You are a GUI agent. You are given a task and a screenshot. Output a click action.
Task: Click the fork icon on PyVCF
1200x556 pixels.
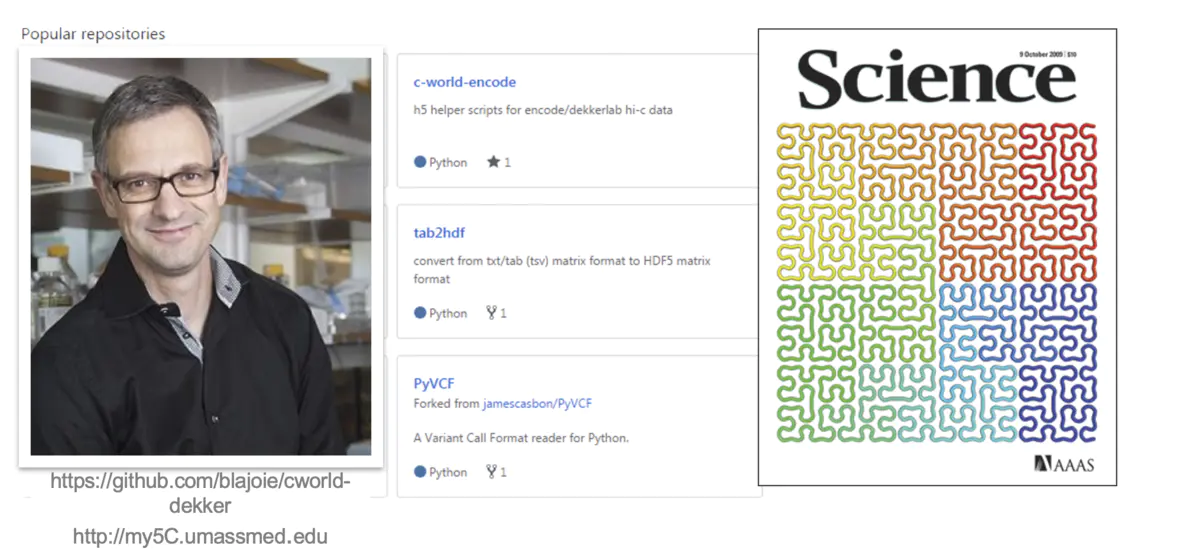pos(491,472)
